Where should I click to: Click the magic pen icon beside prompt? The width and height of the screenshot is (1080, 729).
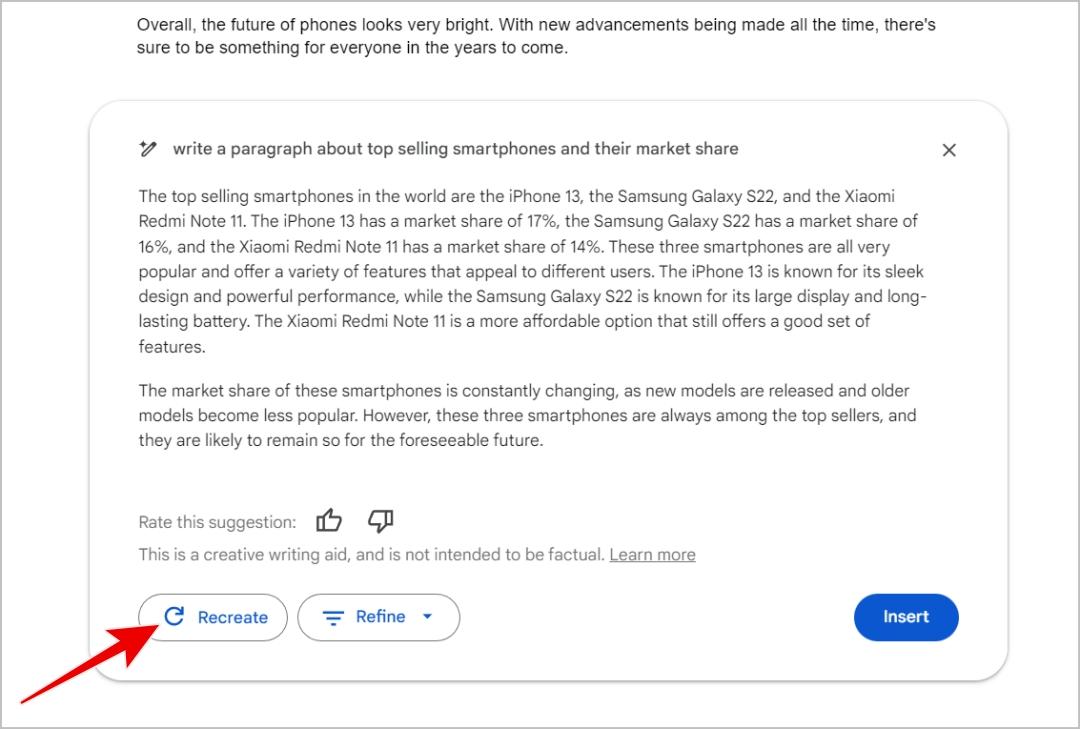tap(149, 150)
